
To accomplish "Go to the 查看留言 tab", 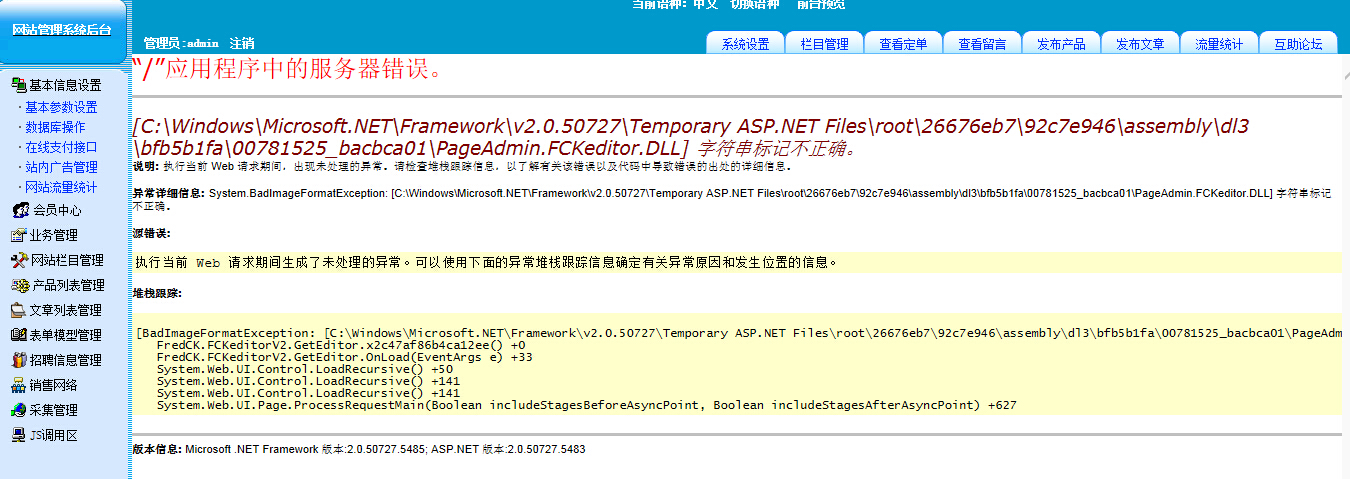I will [x=982, y=44].
